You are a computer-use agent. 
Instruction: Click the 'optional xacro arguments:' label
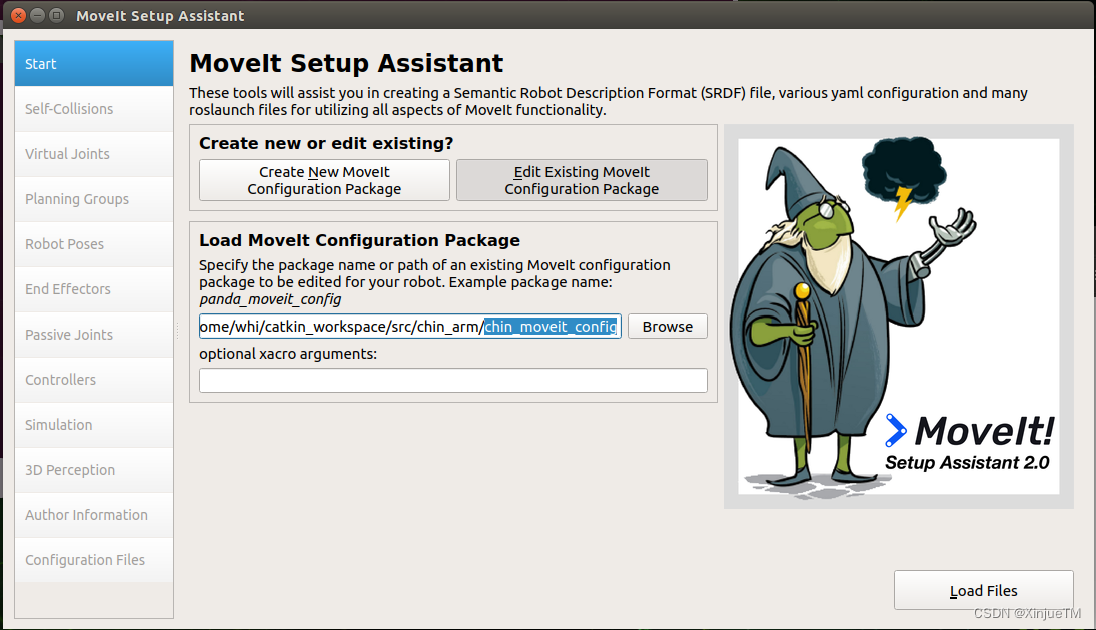288,354
